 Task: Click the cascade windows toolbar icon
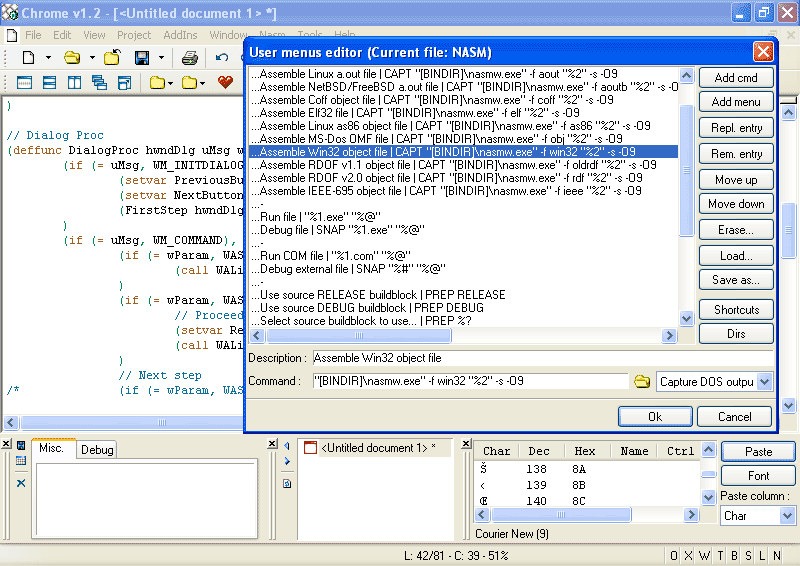point(99,83)
